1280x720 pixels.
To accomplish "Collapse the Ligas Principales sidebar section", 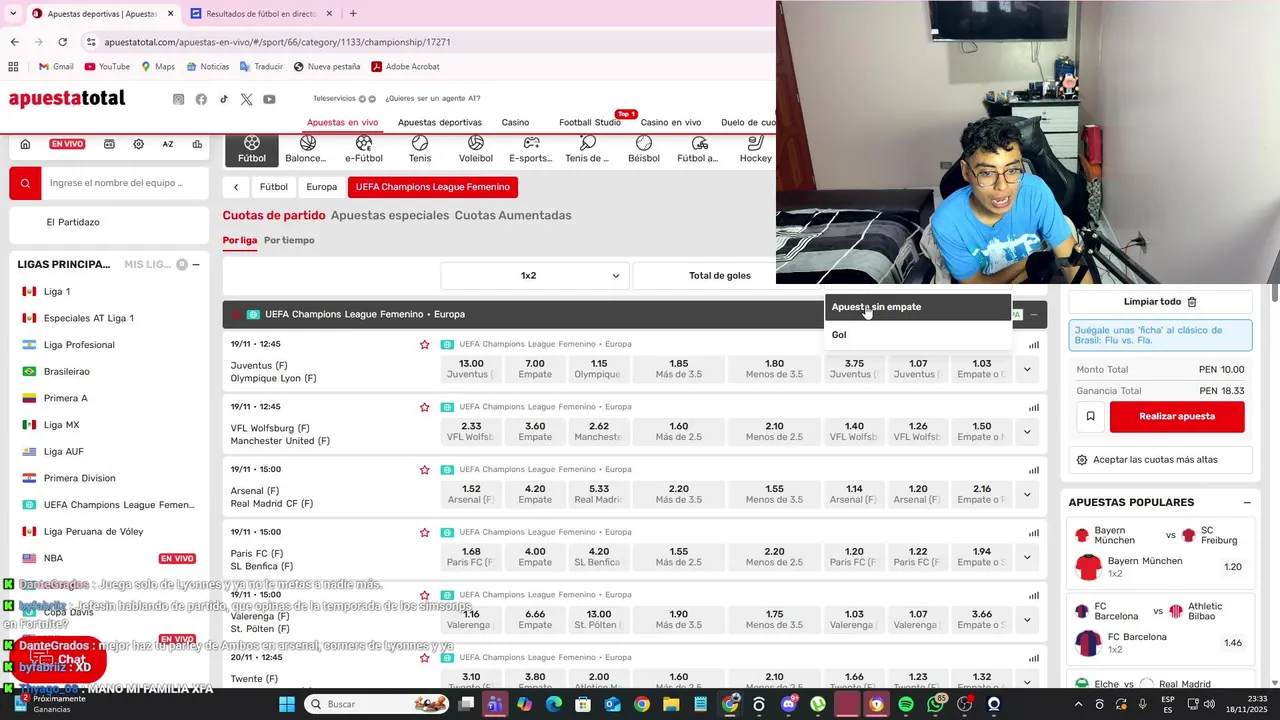I will [x=196, y=265].
